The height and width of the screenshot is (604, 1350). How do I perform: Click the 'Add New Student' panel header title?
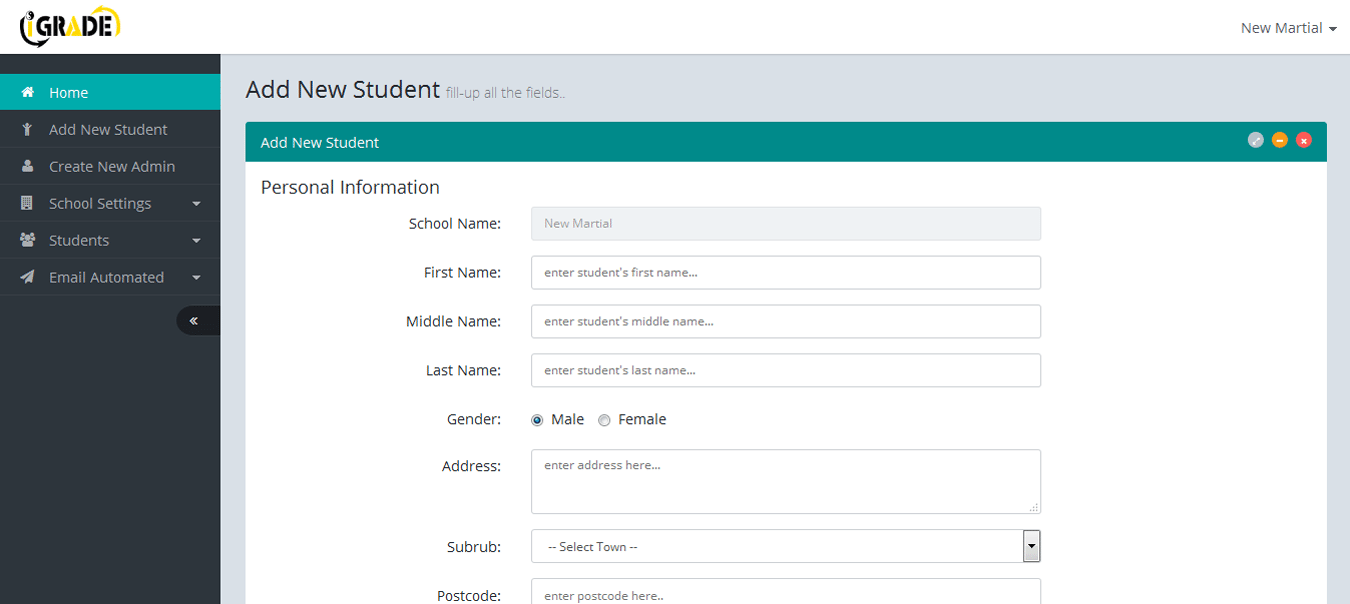tap(320, 142)
